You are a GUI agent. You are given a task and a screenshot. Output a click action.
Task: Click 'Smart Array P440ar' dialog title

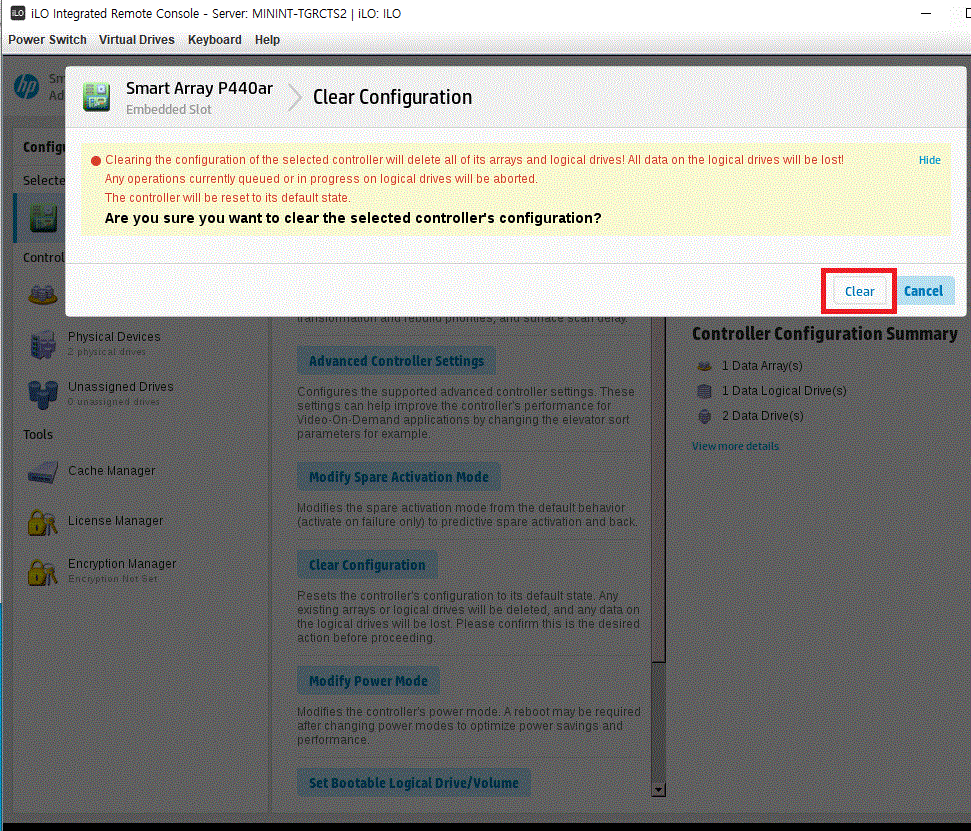click(x=199, y=89)
